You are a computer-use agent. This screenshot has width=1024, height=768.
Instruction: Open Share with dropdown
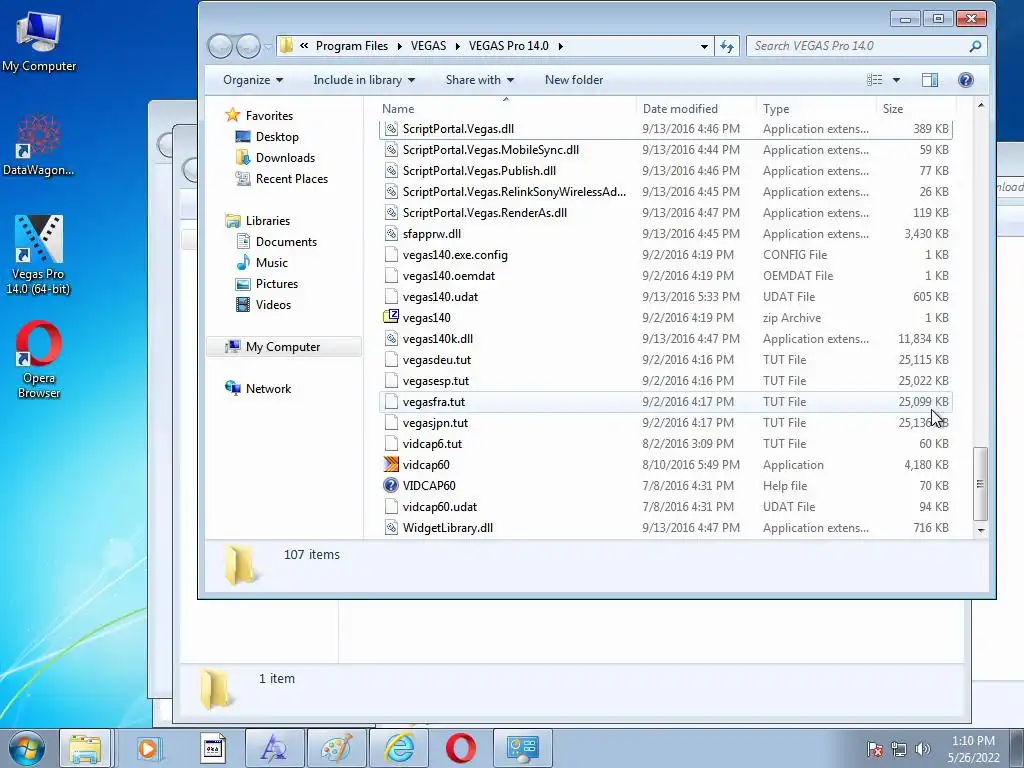pyautogui.click(x=479, y=80)
